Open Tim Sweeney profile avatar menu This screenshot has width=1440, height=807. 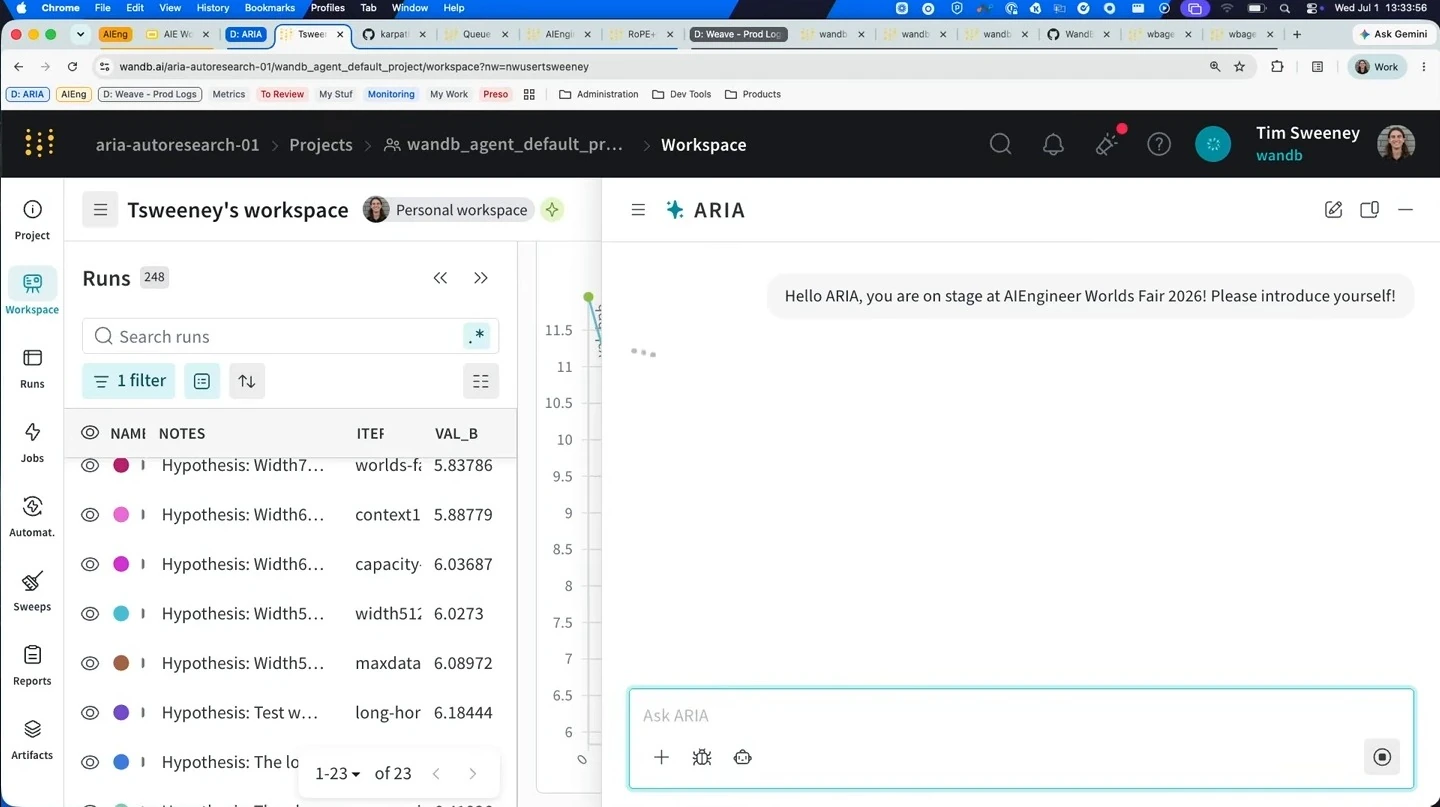1396,144
